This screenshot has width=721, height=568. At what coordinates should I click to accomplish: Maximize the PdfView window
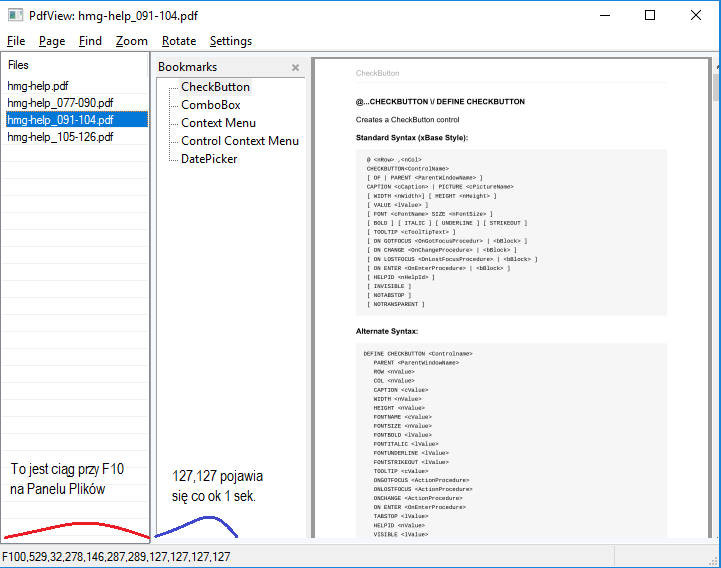(x=650, y=15)
